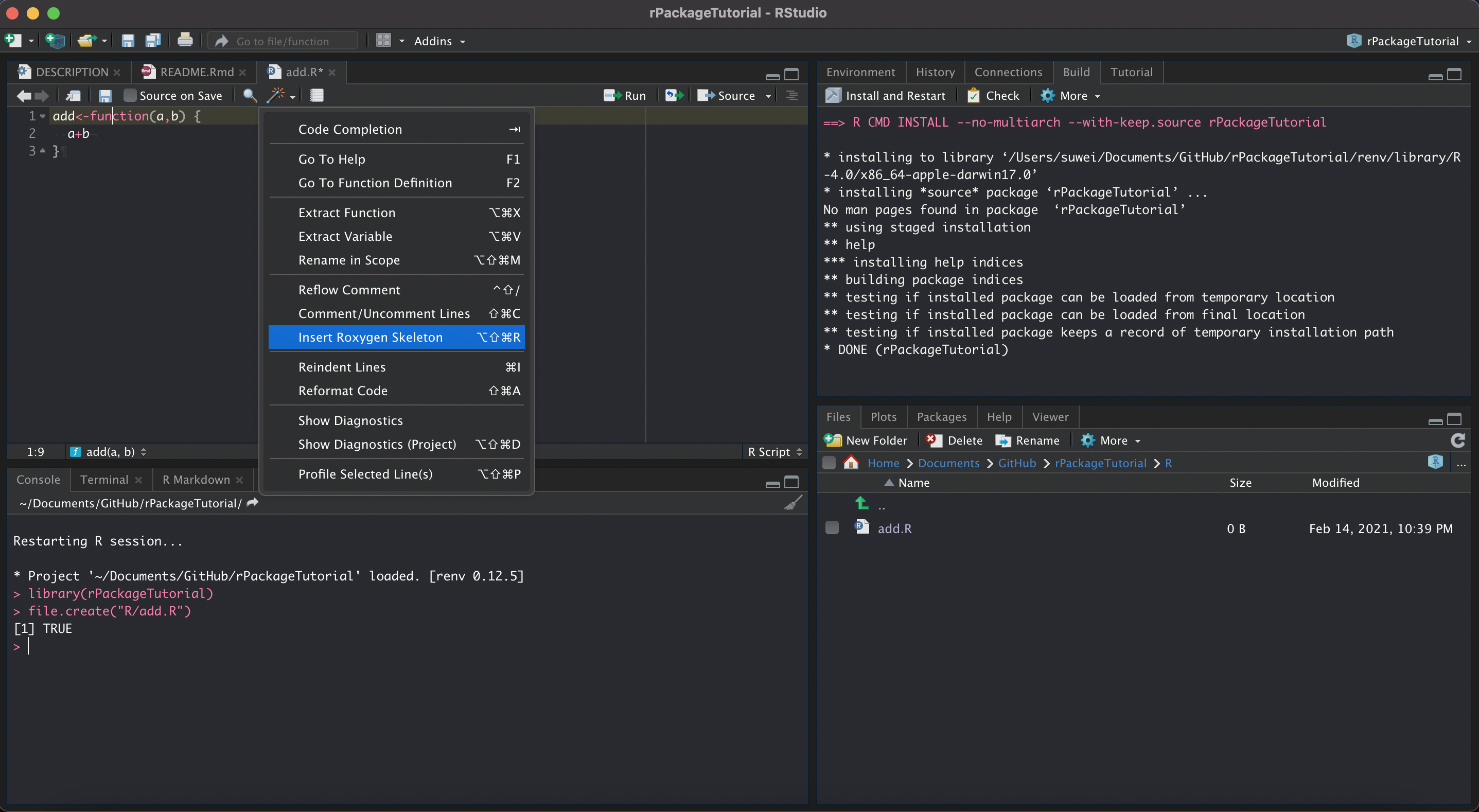The height and width of the screenshot is (812, 1479).
Task: Select Comment/Uncomment Lines option
Action: click(x=384, y=313)
